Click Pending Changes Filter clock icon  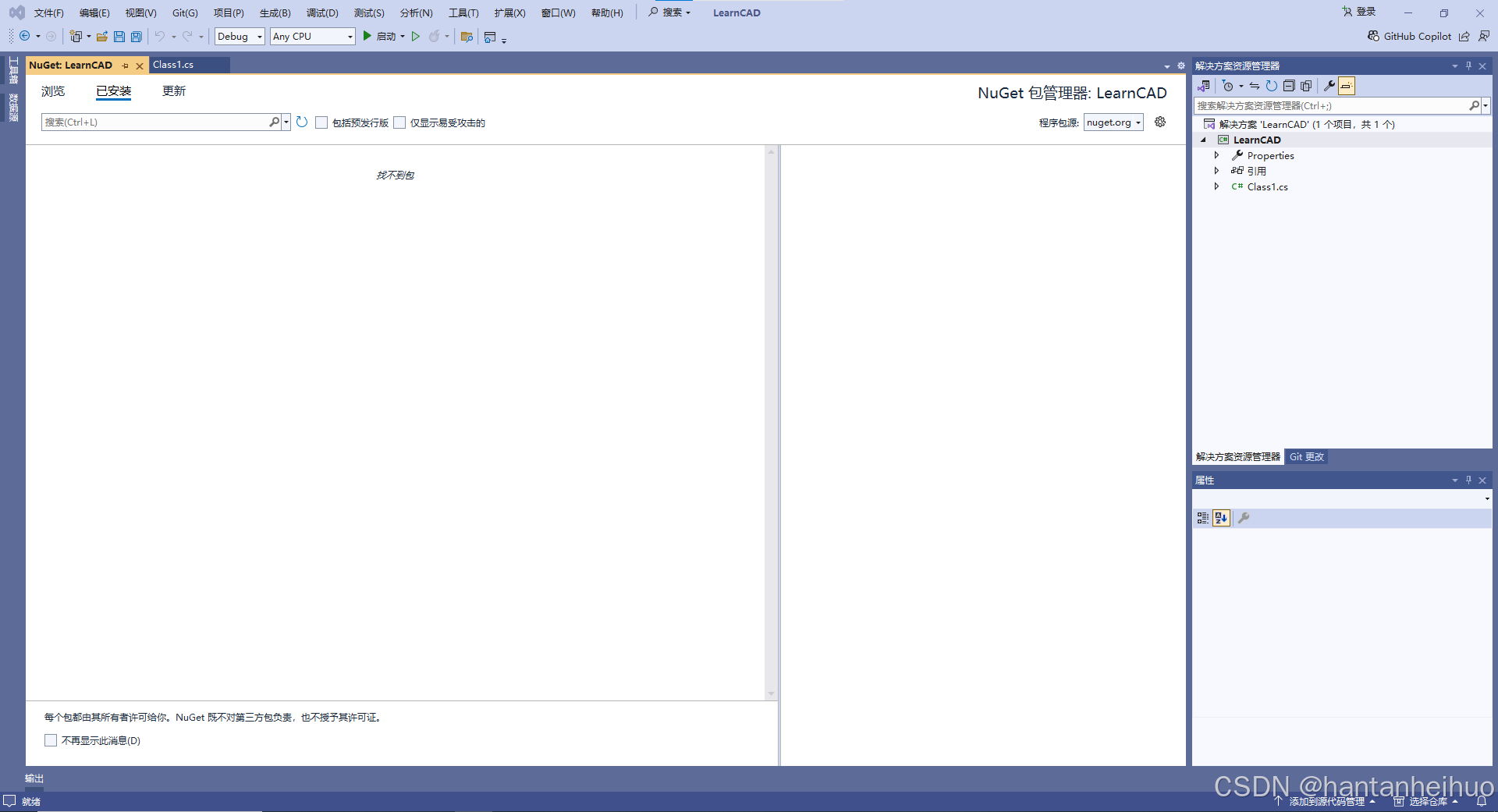click(1228, 86)
